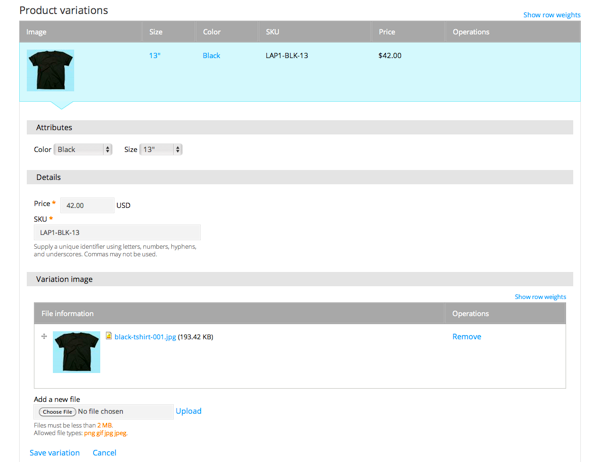The height and width of the screenshot is (462, 600).
Task: Click the file type icon before black-tshirt-001.jpg
Action: (x=109, y=336)
